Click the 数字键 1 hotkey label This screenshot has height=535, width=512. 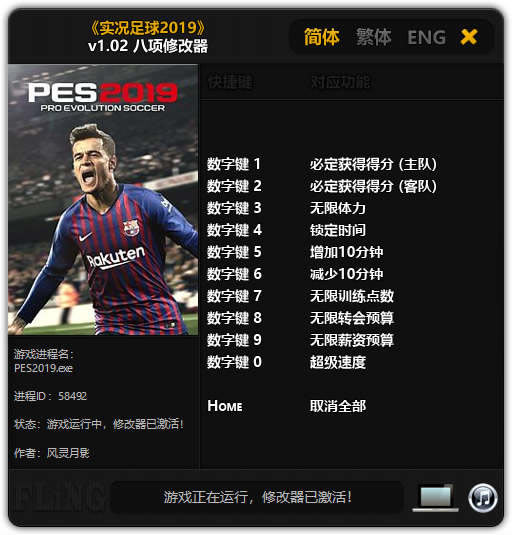click(234, 164)
